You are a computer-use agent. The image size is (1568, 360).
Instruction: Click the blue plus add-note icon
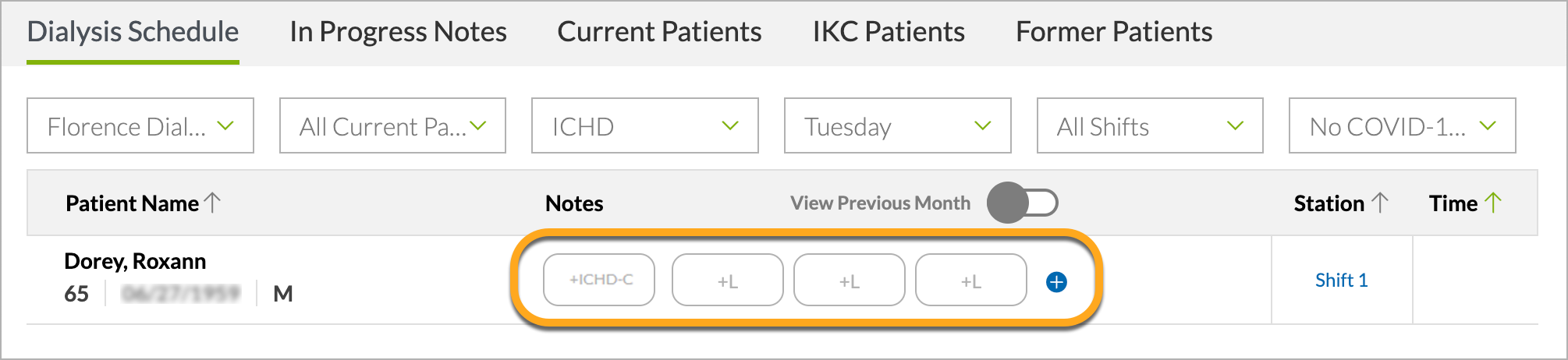(1056, 282)
